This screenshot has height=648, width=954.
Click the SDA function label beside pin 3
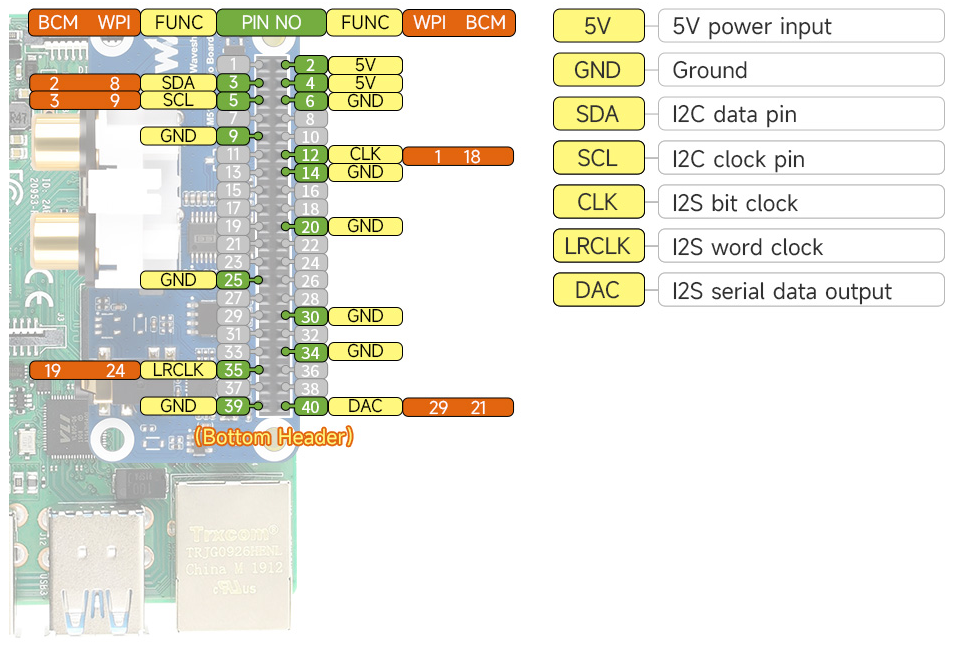point(178,83)
